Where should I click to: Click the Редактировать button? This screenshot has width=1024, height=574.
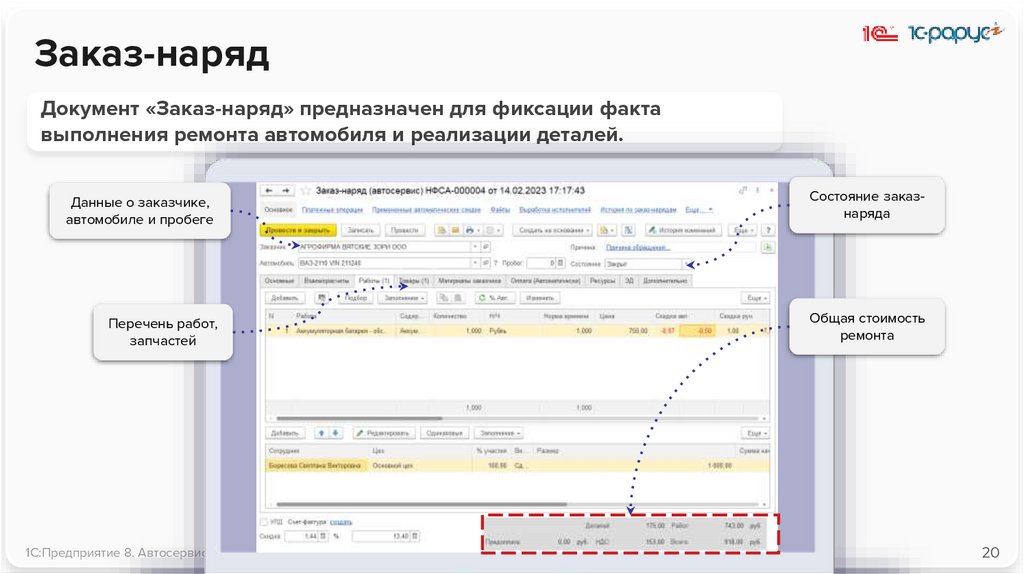coord(384,433)
